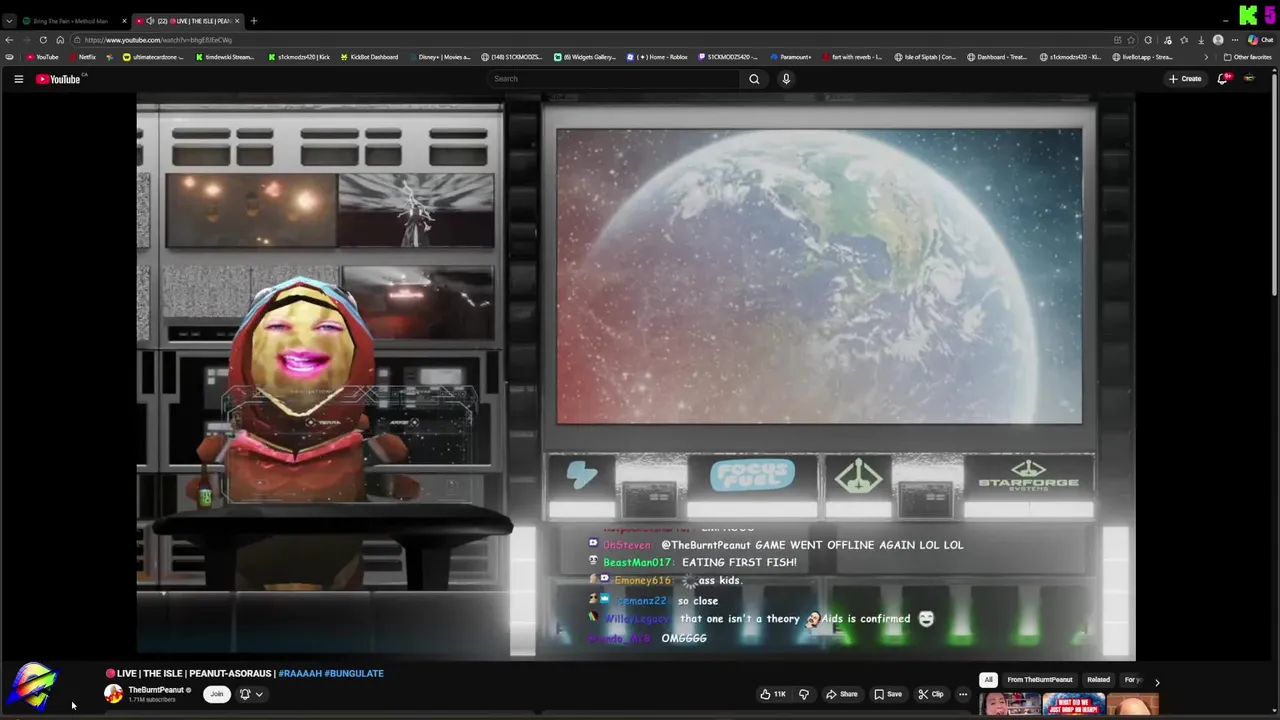Click the YouTube search magnifier button

754,79
